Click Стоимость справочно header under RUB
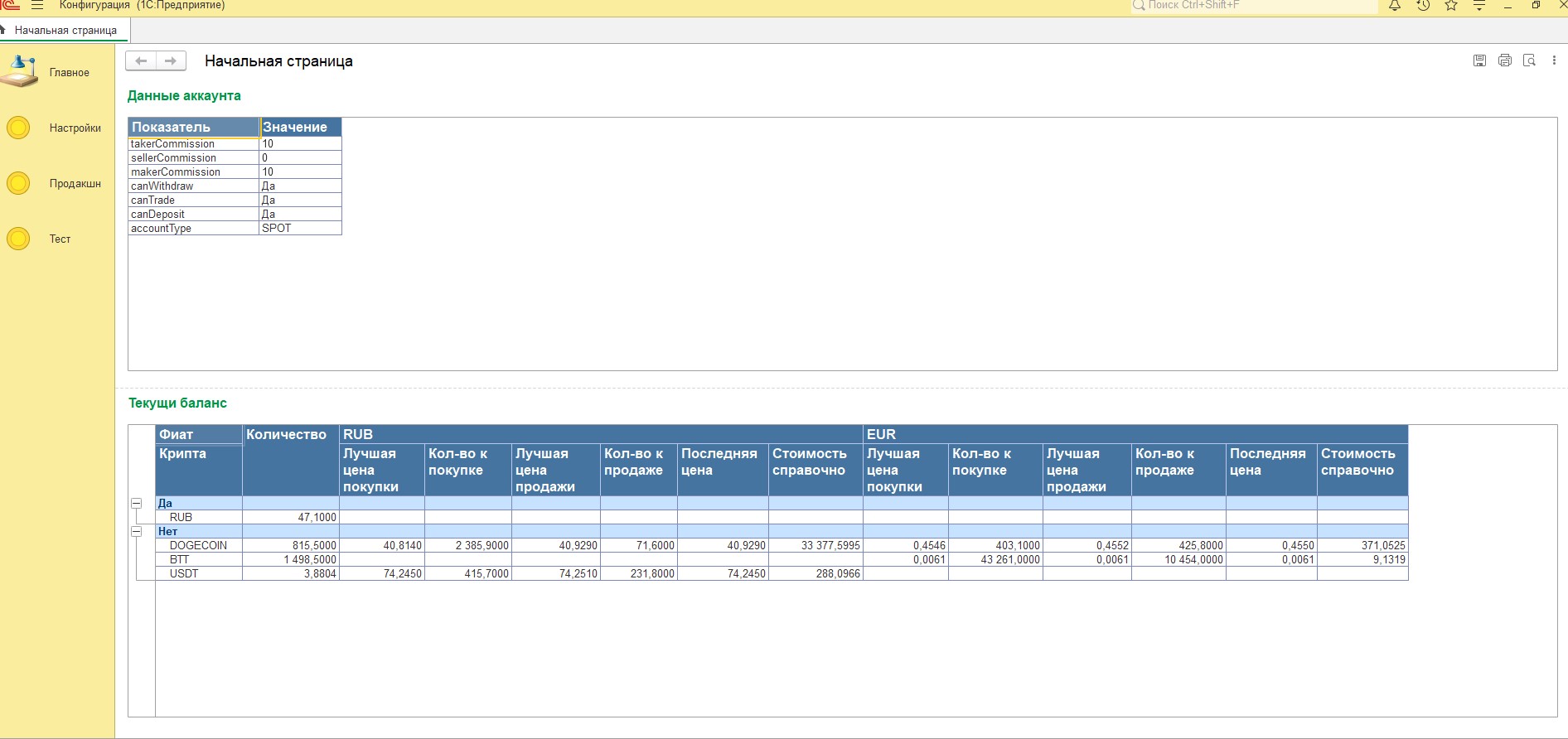Image resolution: width=1568 pixels, height=739 pixels. pos(815,470)
